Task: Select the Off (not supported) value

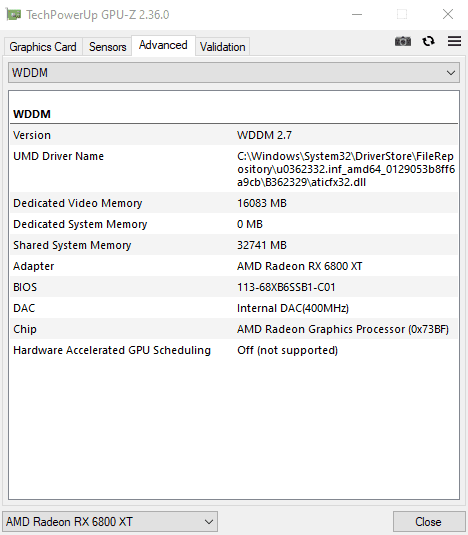Action: point(287,350)
